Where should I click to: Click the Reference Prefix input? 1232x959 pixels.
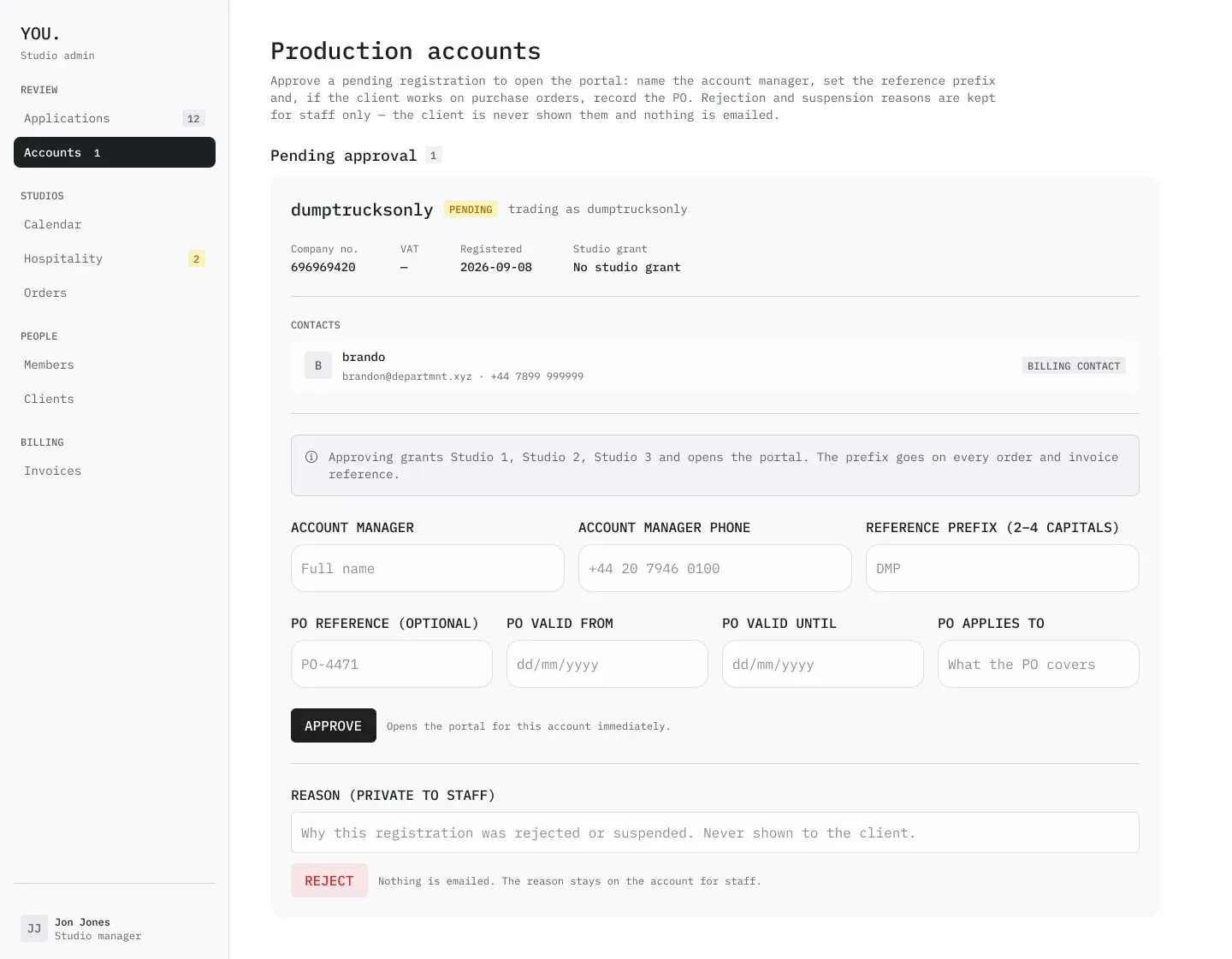[1003, 568]
